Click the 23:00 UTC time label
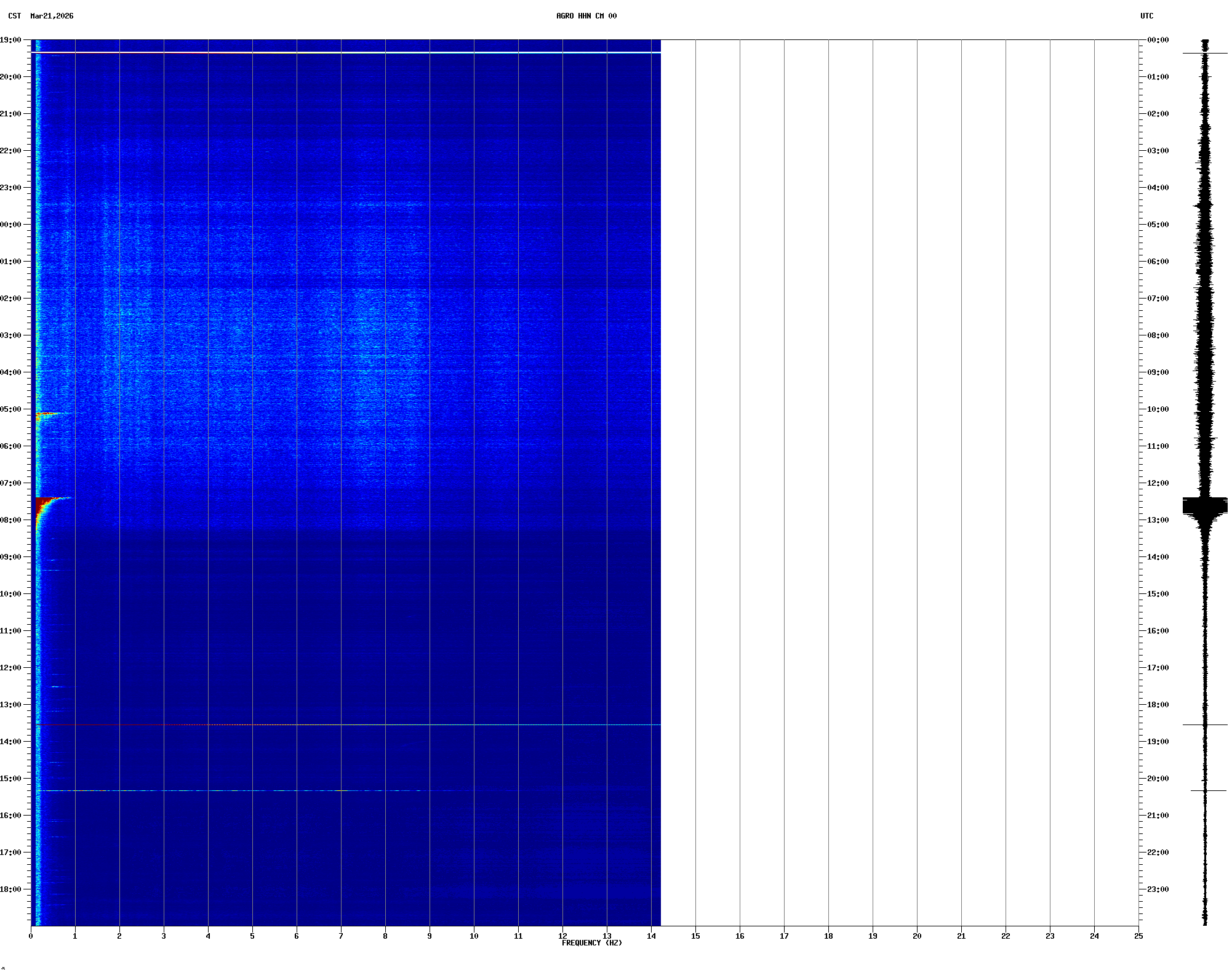Image resolution: width=1232 pixels, height=975 pixels. 1158,889
